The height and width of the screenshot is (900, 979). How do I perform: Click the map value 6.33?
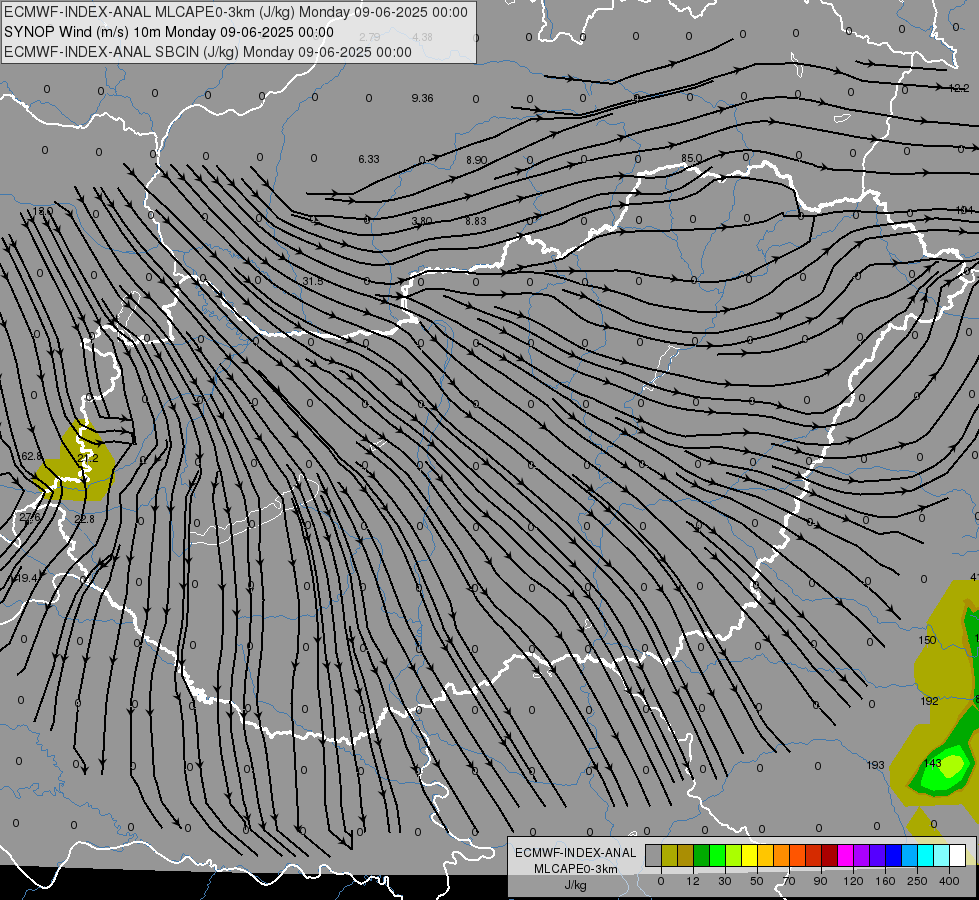click(x=369, y=159)
